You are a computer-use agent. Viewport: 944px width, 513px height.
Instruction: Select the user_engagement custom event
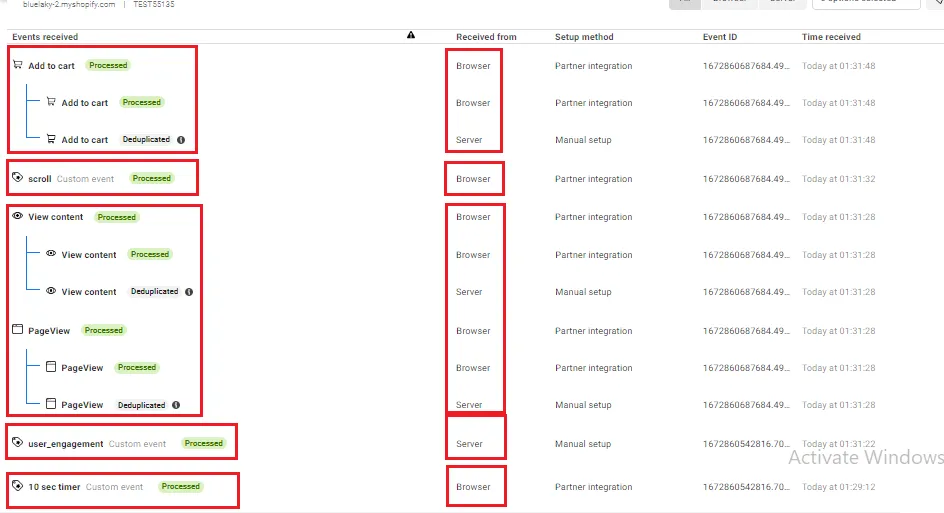(x=66, y=444)
